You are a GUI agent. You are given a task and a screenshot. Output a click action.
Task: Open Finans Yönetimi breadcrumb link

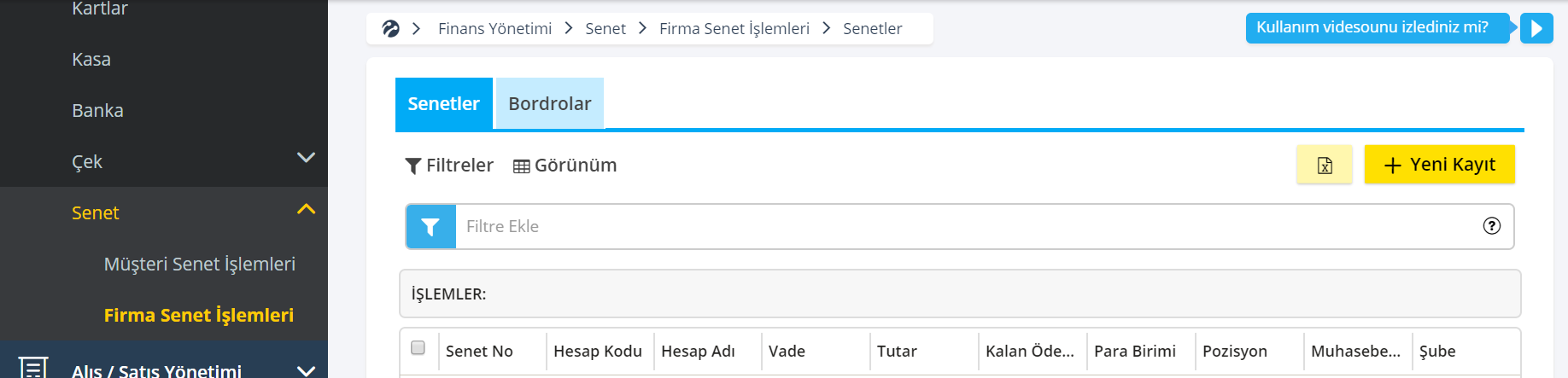point(494,29)
